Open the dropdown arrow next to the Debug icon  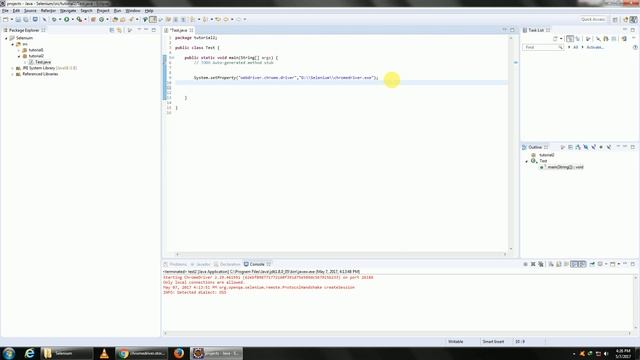[60, 19]
